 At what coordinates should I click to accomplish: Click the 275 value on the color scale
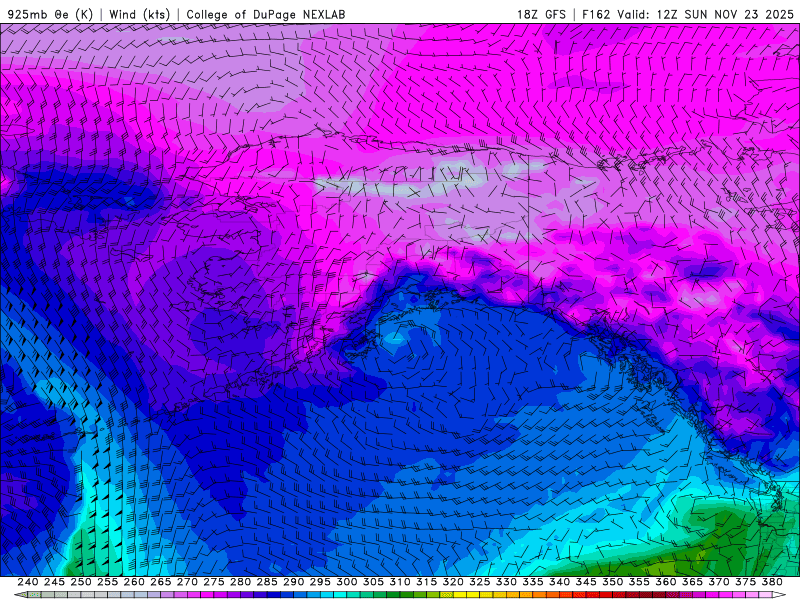[214, 582]
